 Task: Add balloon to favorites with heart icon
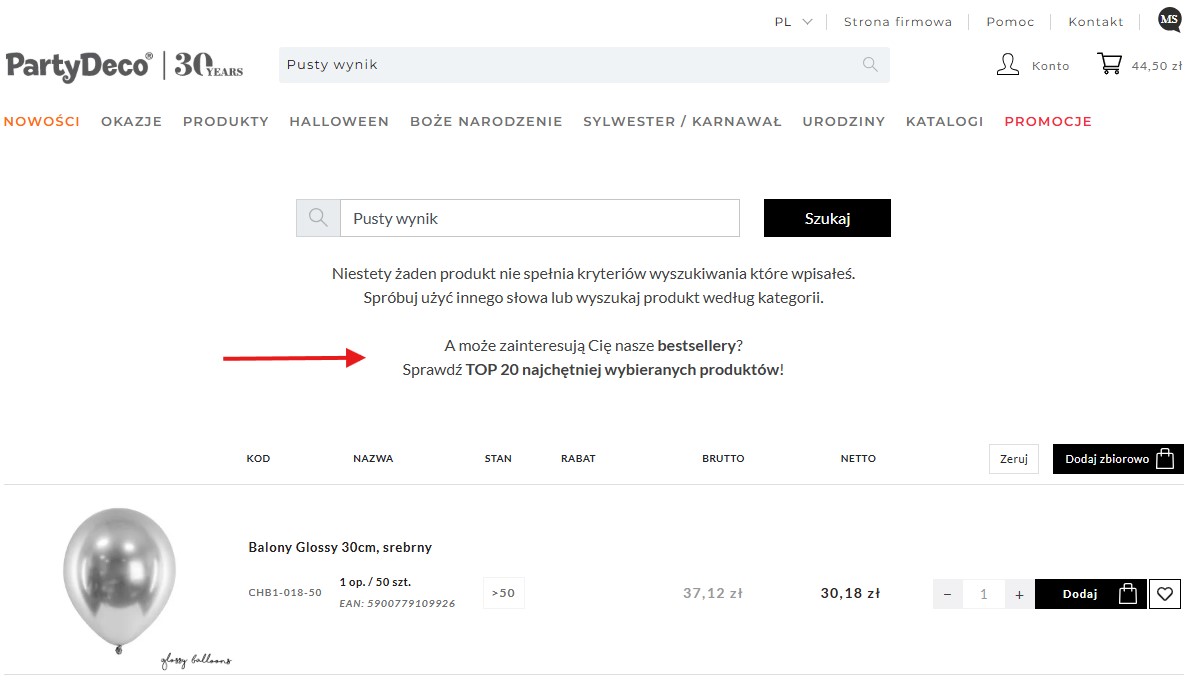point(1164,594)
